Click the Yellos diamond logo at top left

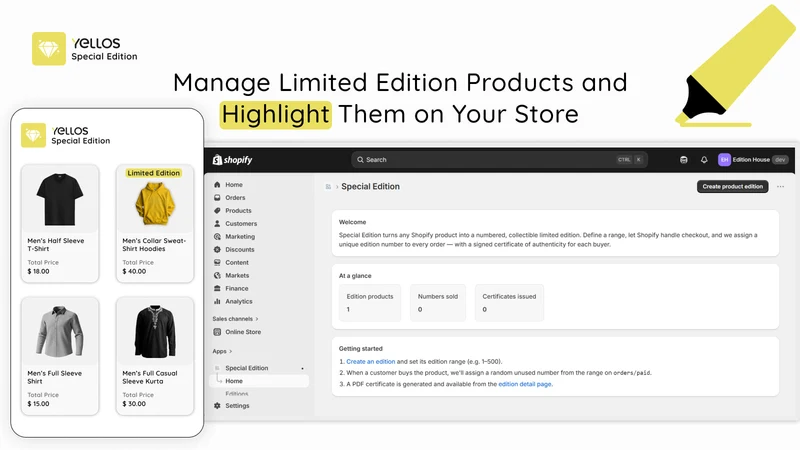[48, 48]
